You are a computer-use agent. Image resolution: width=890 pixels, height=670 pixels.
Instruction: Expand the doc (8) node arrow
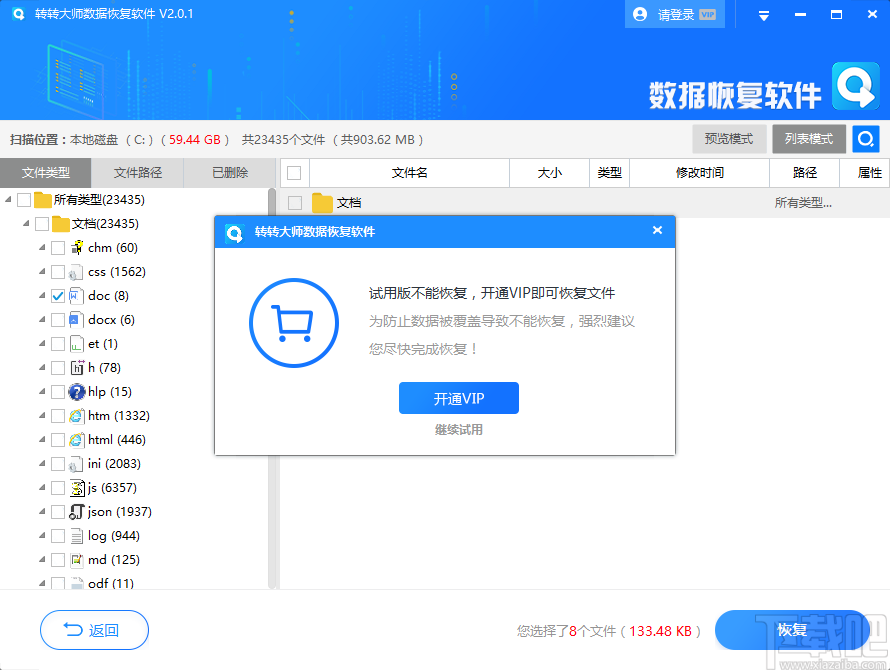click(x=42, y=295)
